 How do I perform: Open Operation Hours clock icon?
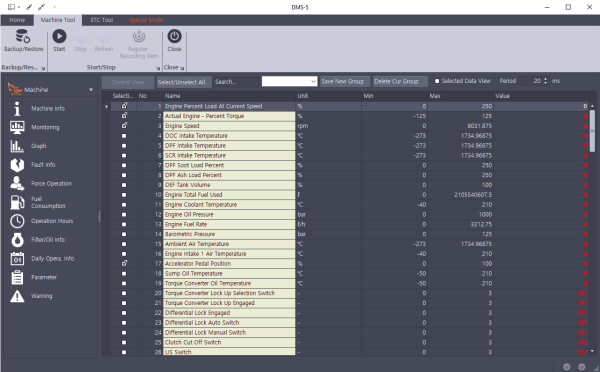coord(17,221)
